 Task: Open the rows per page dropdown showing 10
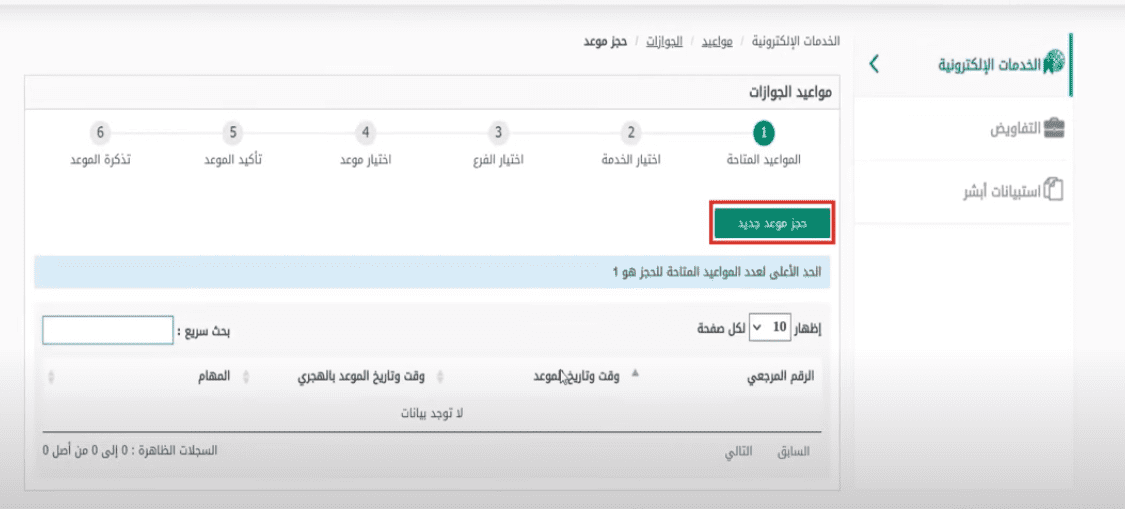(x=768, y=327)
